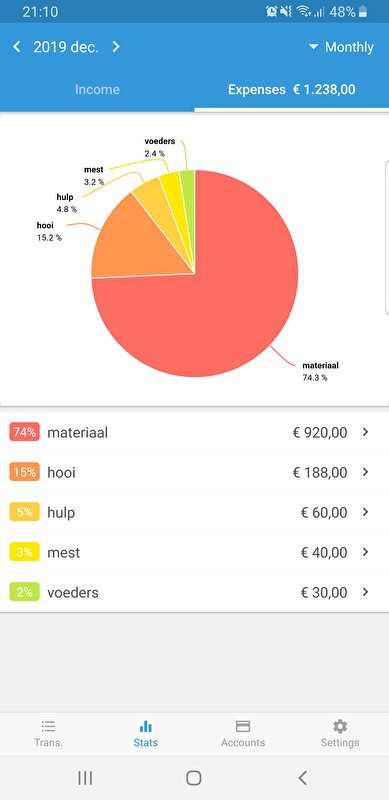
Task: Tap Android back navigation button
Action: coord(303,778)
